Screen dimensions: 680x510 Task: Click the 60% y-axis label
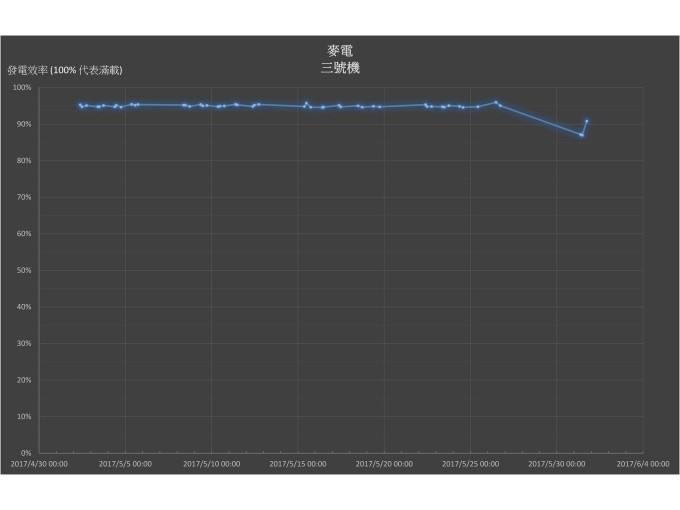[24, 234]
